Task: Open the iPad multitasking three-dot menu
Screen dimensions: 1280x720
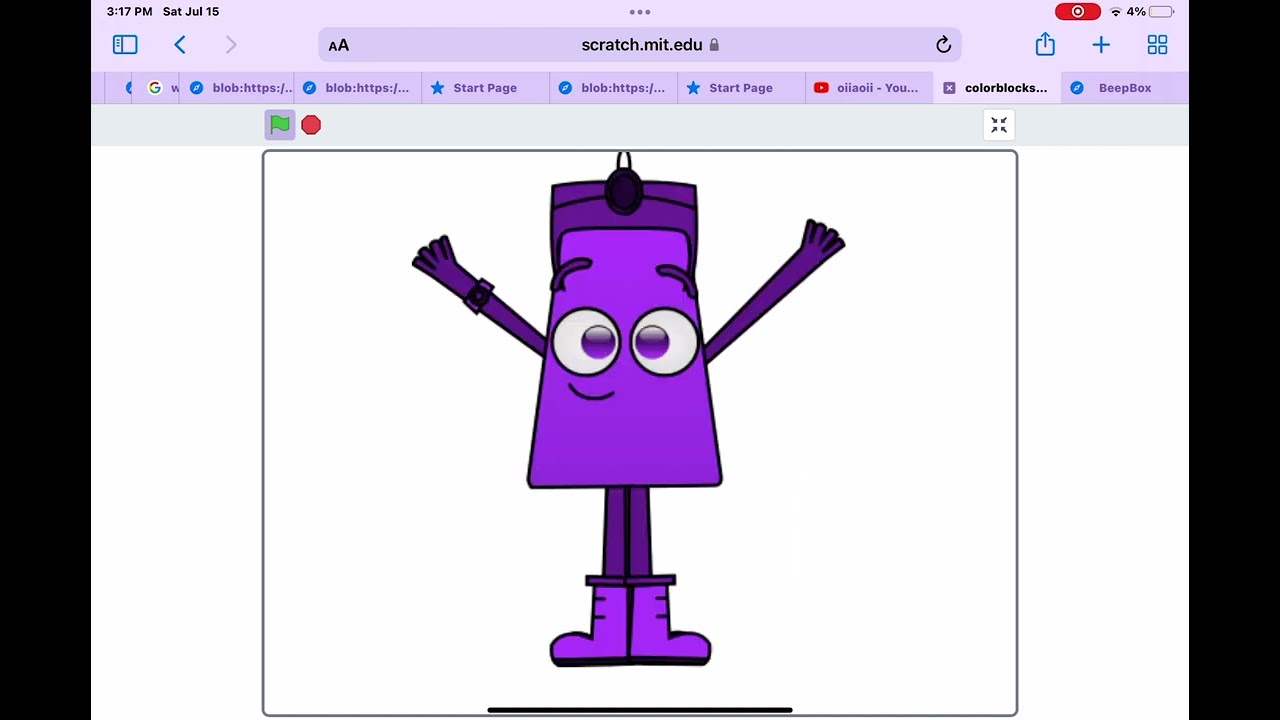Action: coord(640,12)
